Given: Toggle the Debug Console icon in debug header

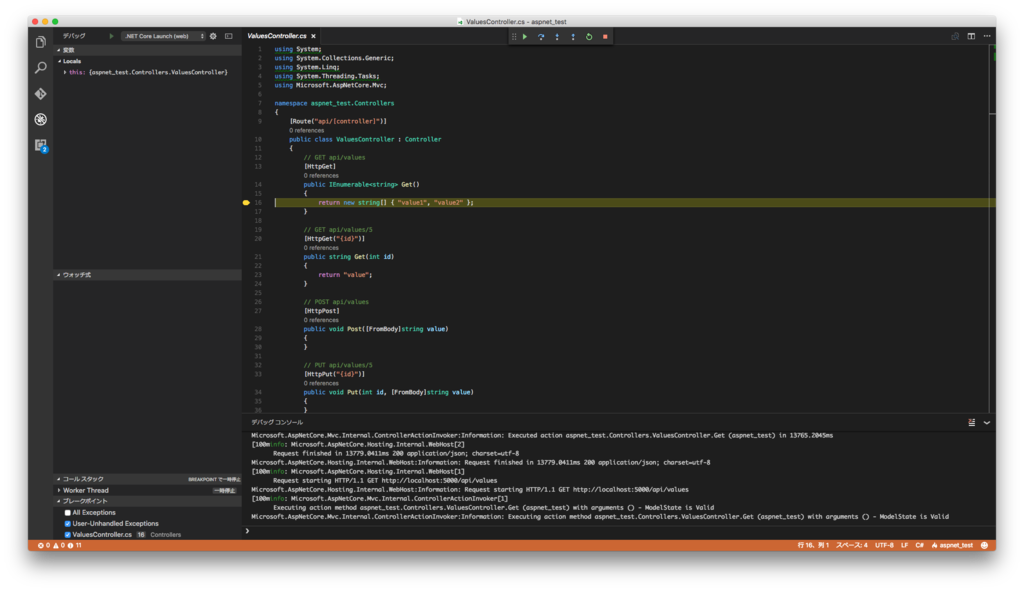Looking at the screenshot, I should (x=229, y=36).
